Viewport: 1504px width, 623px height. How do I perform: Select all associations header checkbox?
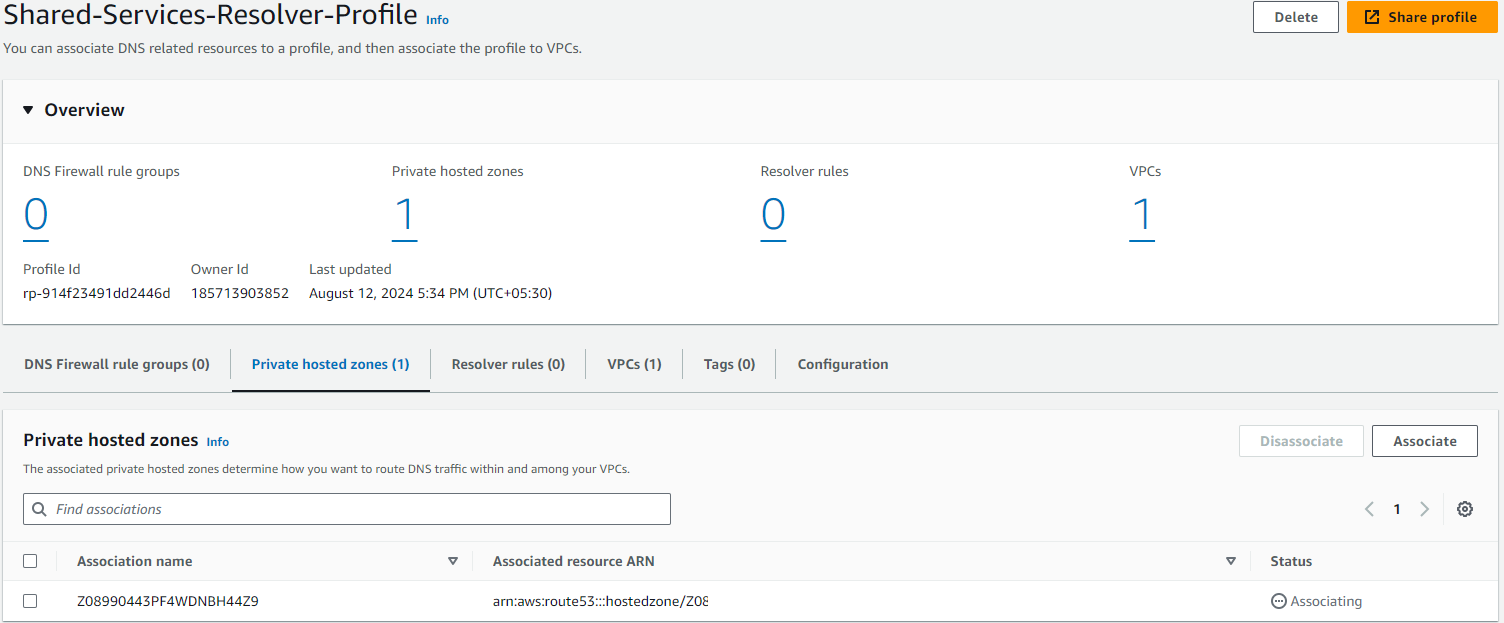coord(30,561)
